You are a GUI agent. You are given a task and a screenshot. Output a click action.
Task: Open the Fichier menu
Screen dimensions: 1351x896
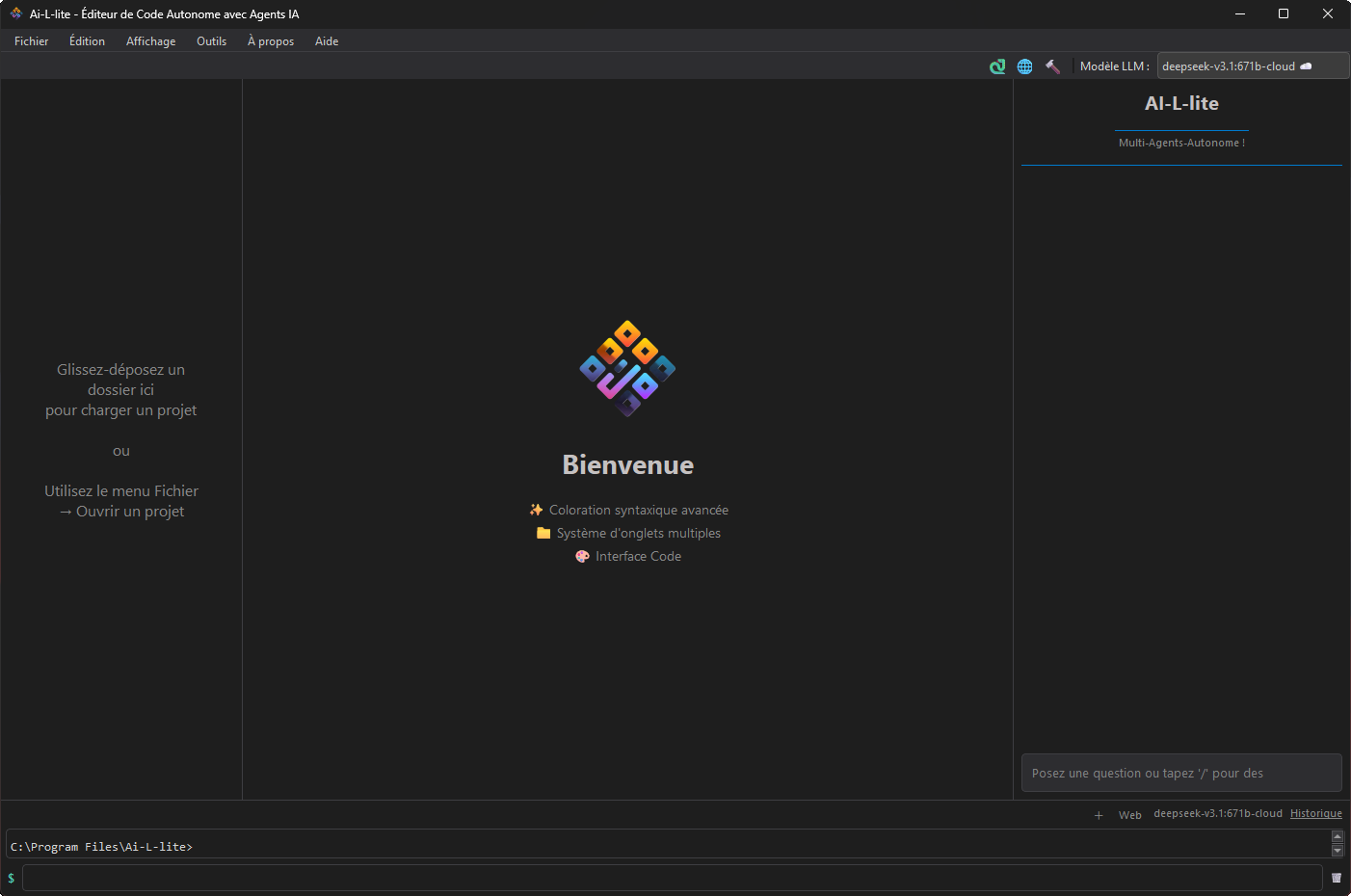pos(31,41)
